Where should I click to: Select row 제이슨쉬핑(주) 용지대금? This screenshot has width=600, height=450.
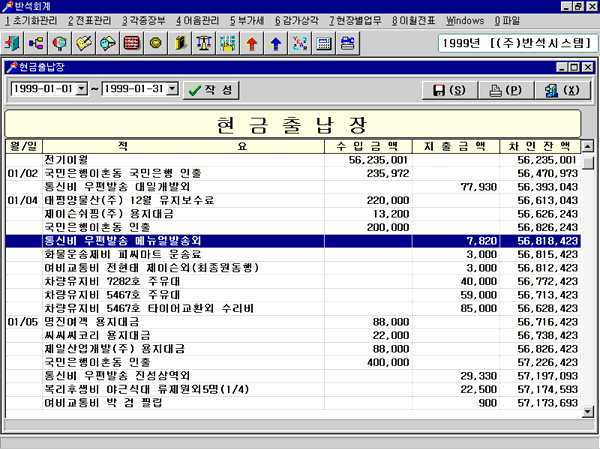point(293,214)
